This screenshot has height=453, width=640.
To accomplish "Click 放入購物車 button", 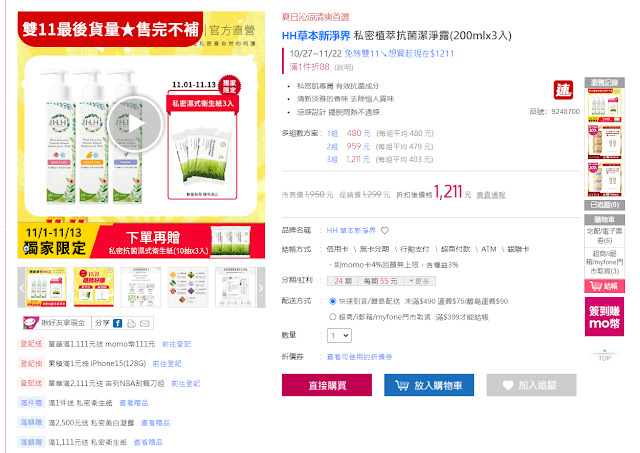I will (429, 385).
